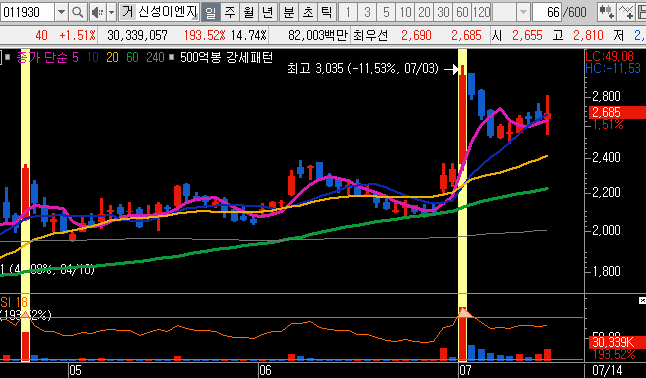Click the volume value 30,339,057
Screen dimensions: 646x378
coord(137,35)
